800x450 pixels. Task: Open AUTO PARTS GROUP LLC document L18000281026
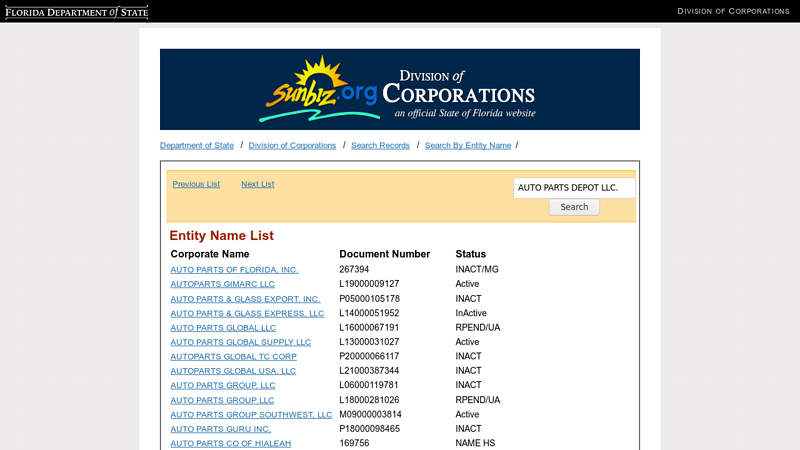click(222, 400)
